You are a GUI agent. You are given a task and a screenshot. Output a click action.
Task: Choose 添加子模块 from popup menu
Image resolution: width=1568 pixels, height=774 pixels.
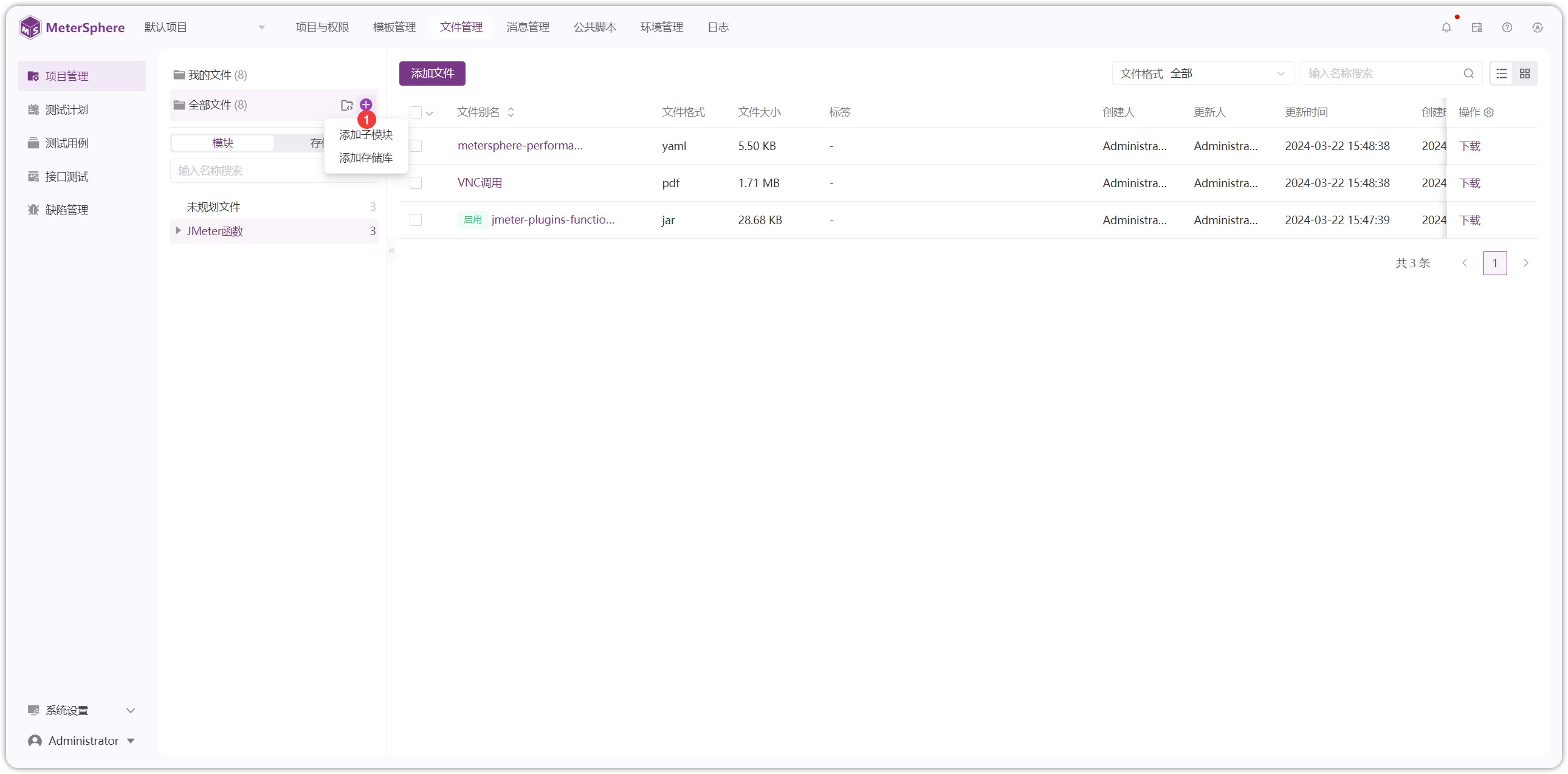(366, 134)
